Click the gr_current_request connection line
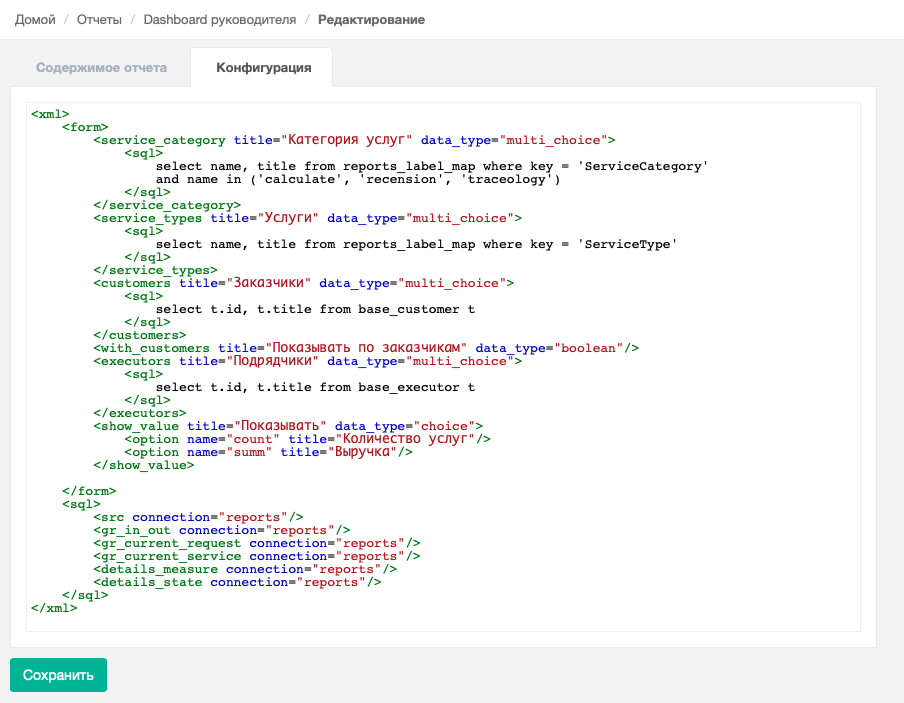 point(257,543)
